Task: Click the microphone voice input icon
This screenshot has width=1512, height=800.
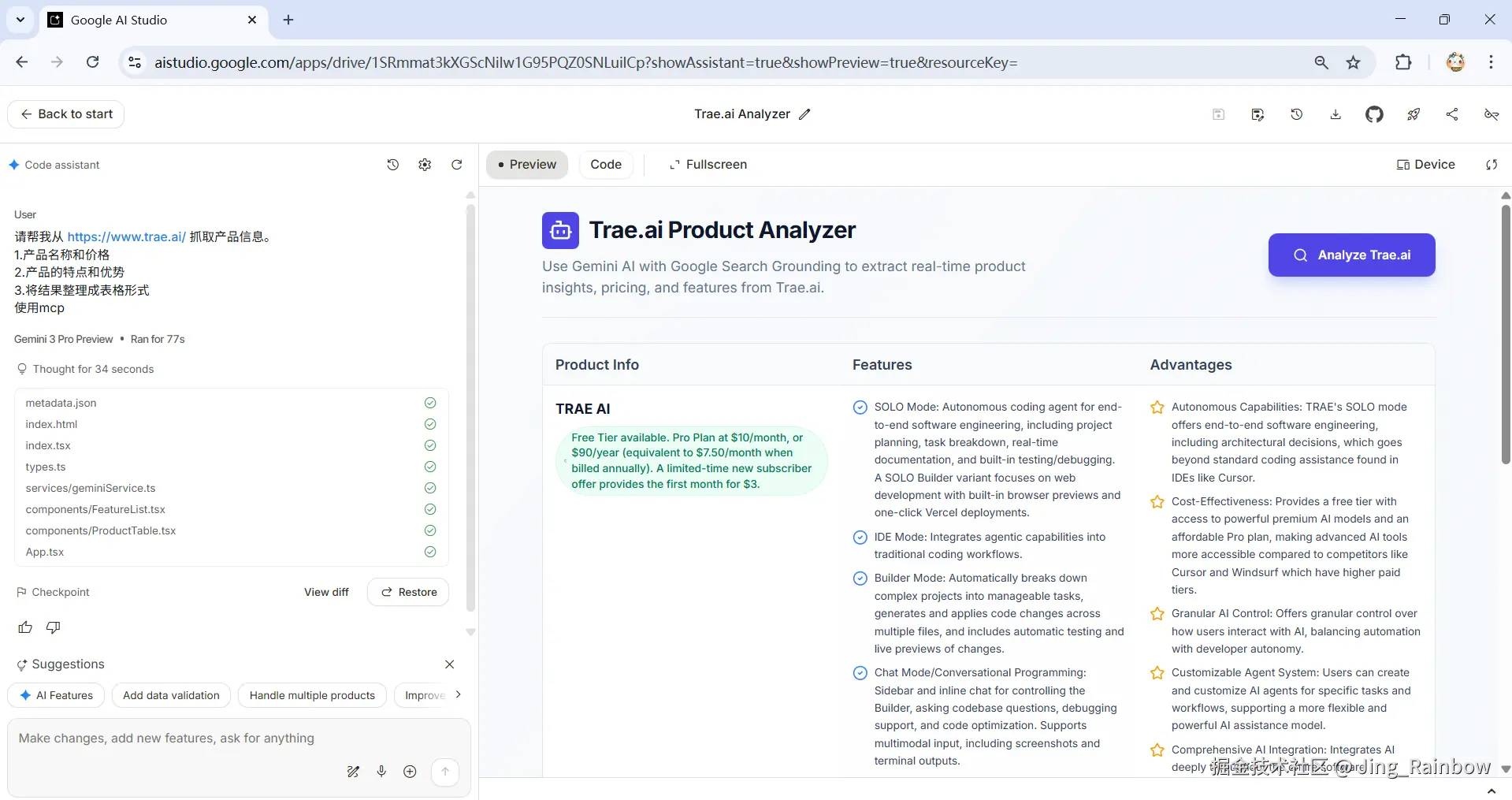Action: click(381, 772)
